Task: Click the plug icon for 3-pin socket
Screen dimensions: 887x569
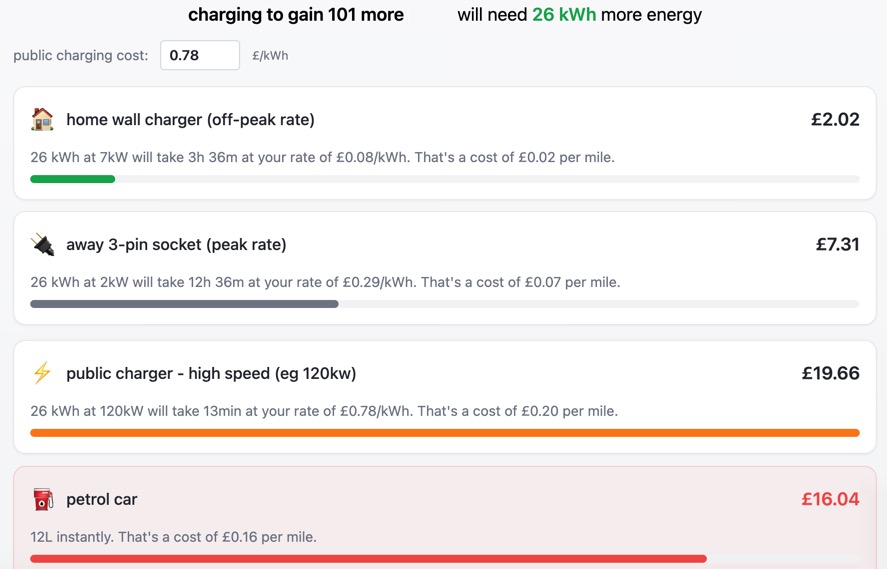Action: [x=42, y=245]
